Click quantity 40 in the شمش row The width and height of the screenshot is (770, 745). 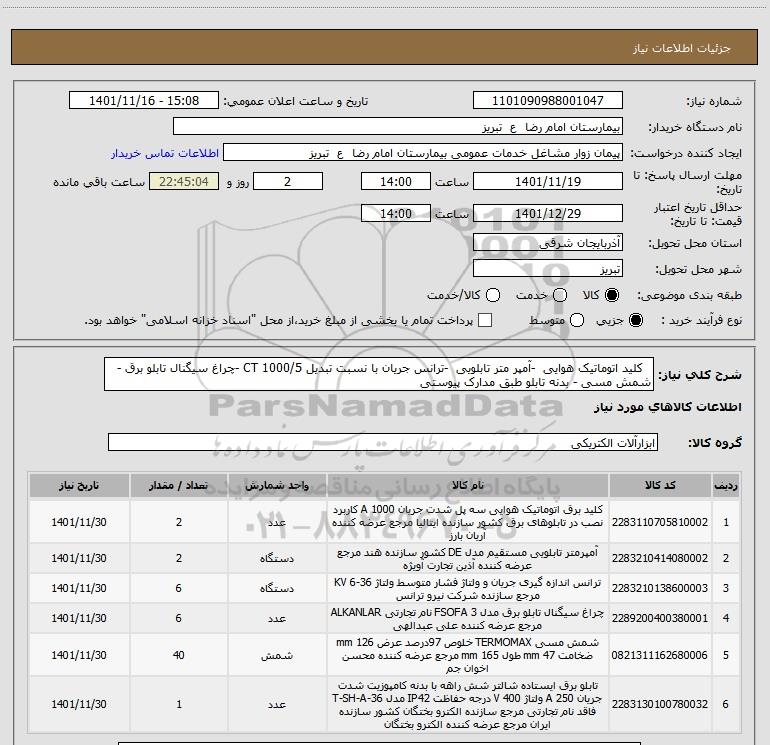click(x=179, y=655)
